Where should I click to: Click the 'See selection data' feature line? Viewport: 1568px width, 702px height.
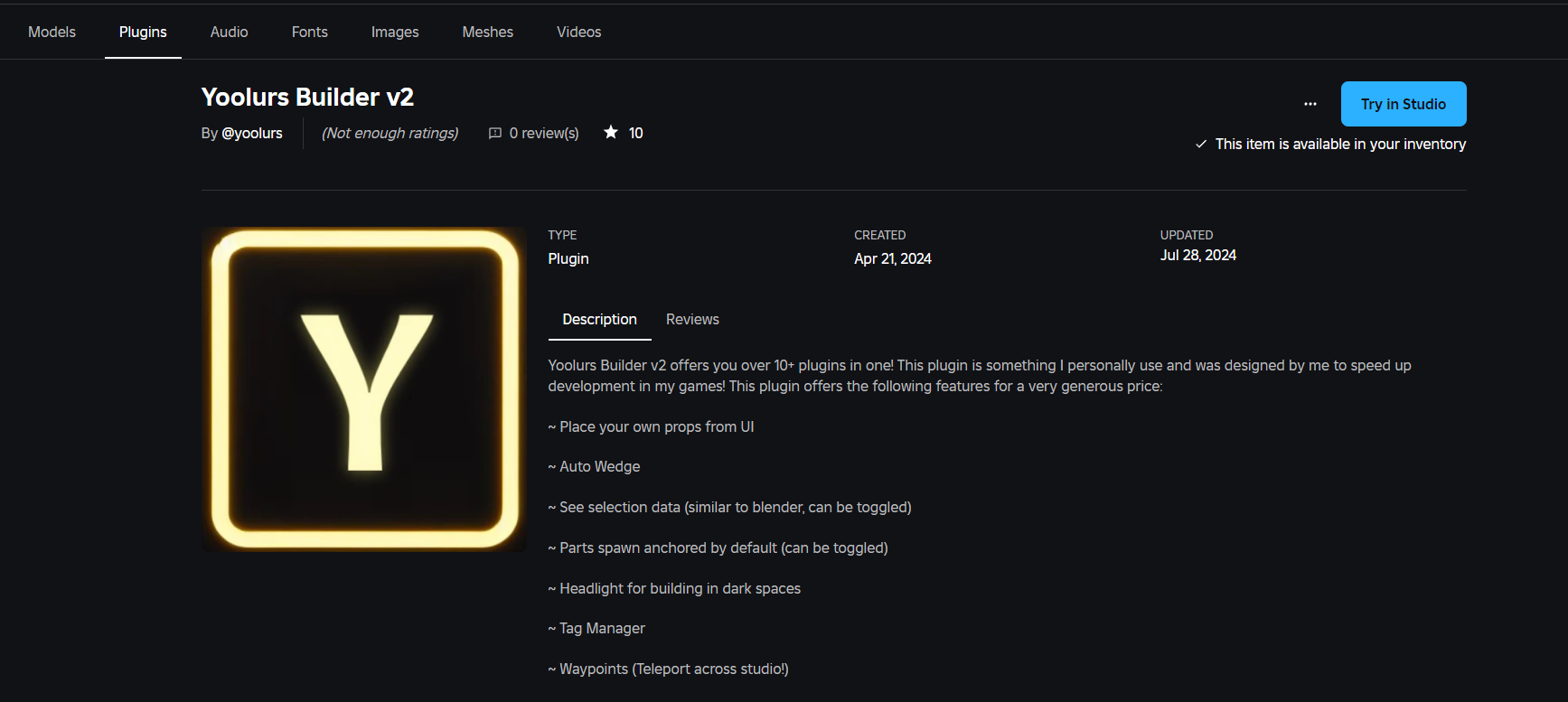tap(729, 507)
